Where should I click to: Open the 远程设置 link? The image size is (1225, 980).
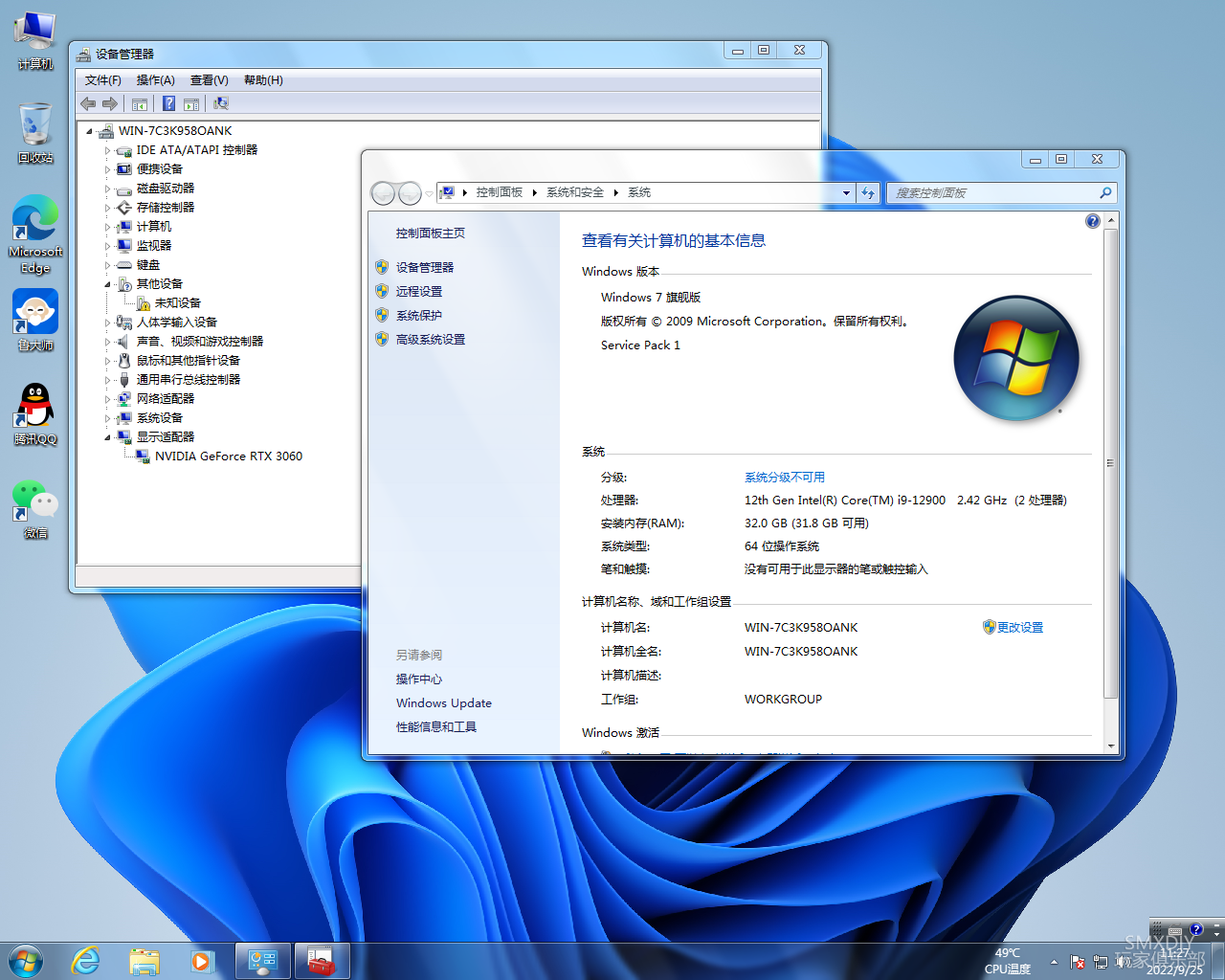coord(419,292)
